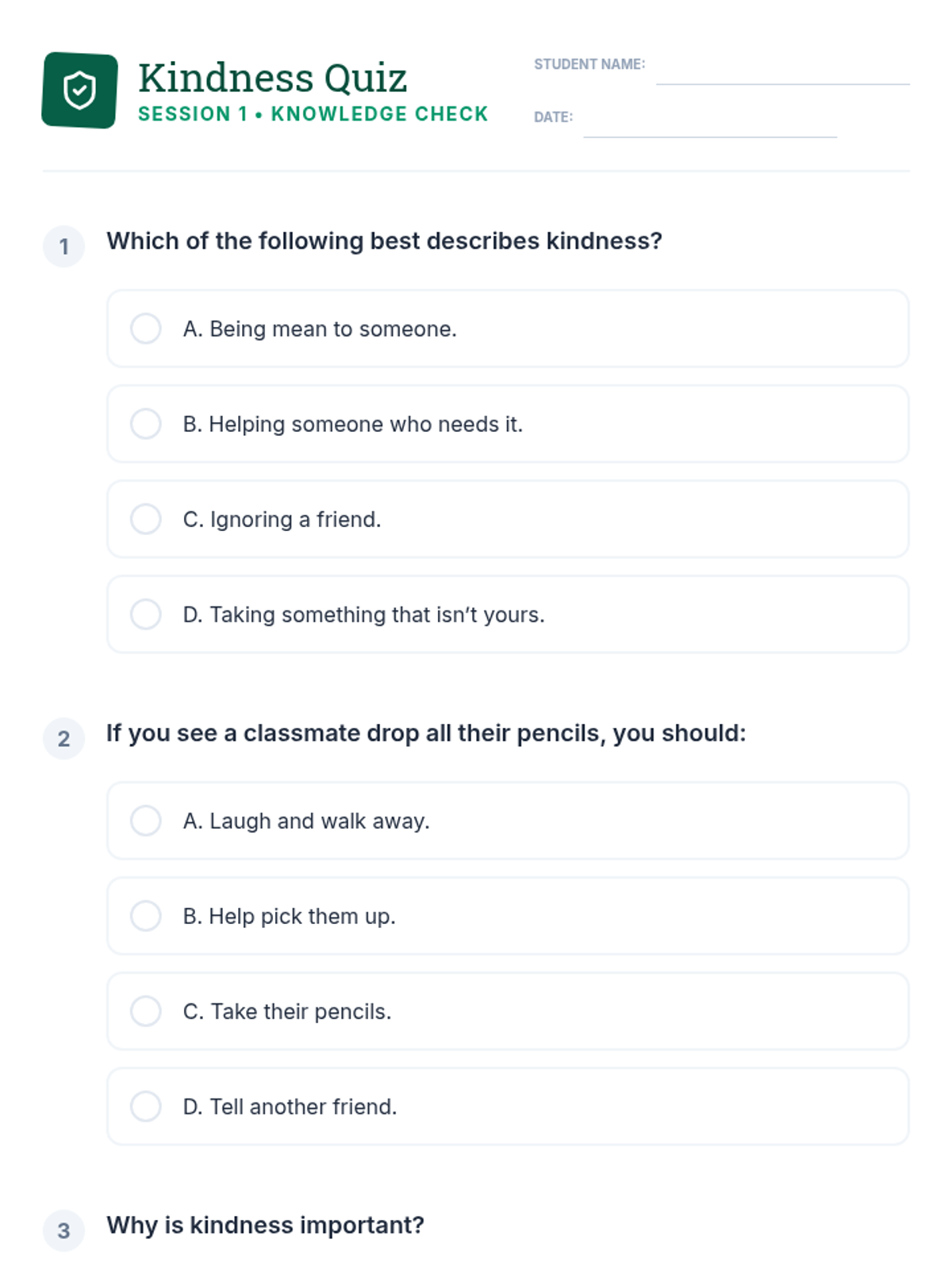This screenshot has width=952, height=1270.
Task: Select "Take their pencils" radio button
Action: pos(146,1011)
